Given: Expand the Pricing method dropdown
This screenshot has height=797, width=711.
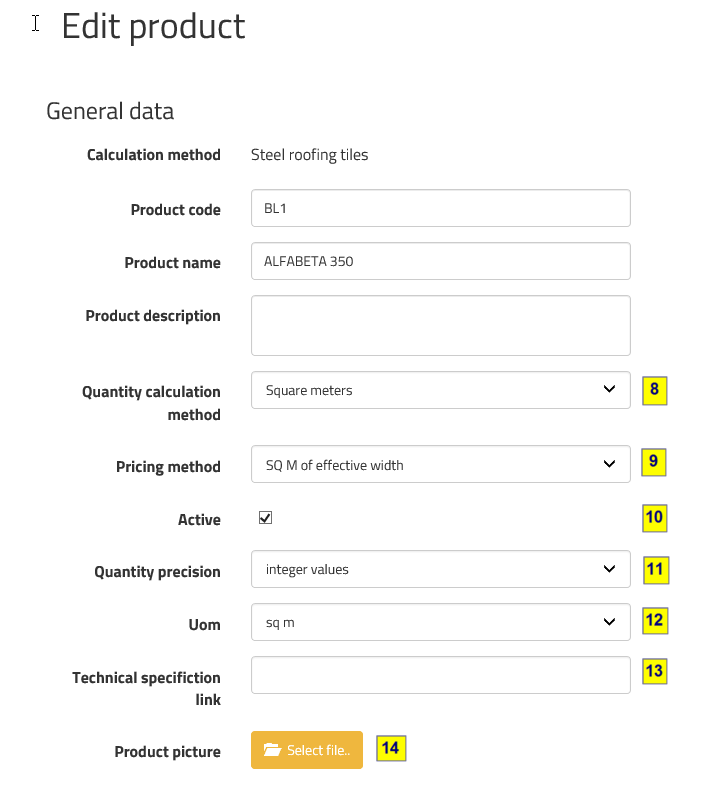Looking at the screenshot, I should [440, 464].
